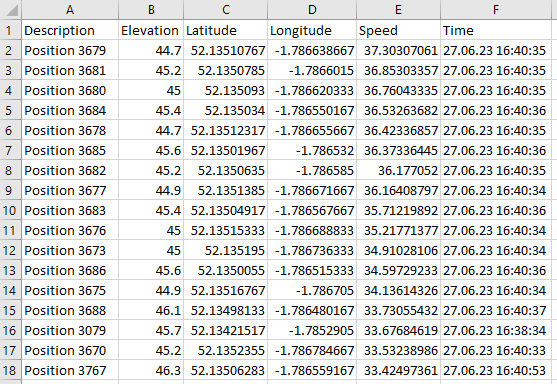Click time 27.06.23 16:38:34
The image size is (557, 384).
pyautogui.click(x=496, y=330)
